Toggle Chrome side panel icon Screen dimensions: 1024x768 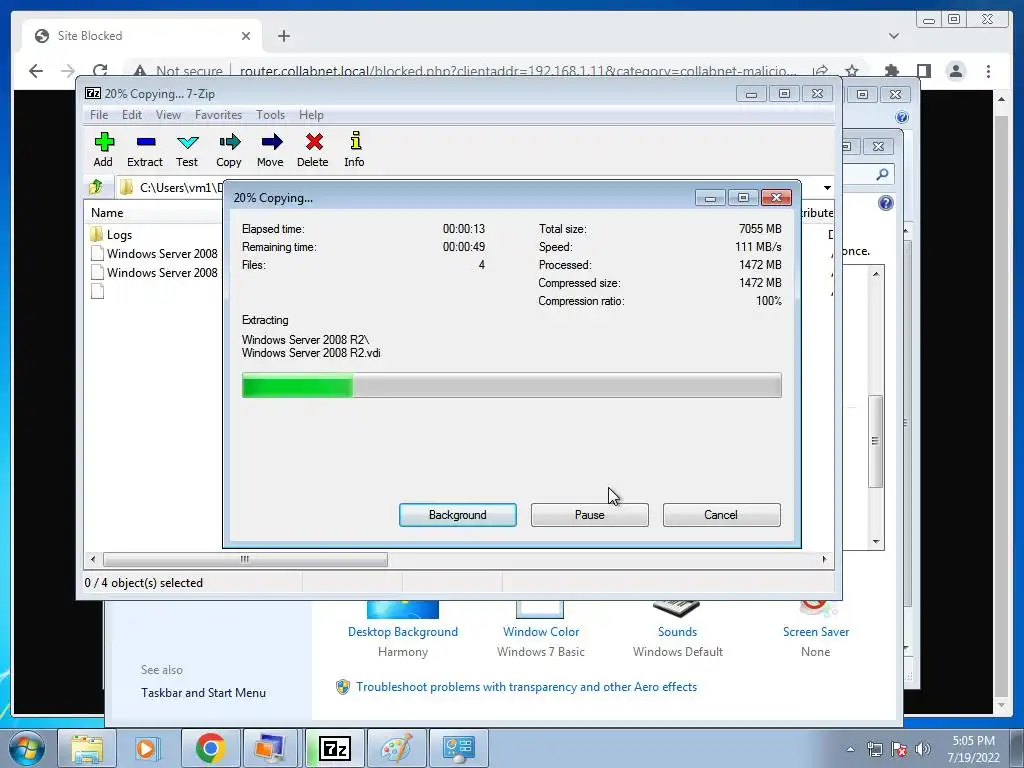click(x=923, y=71)
